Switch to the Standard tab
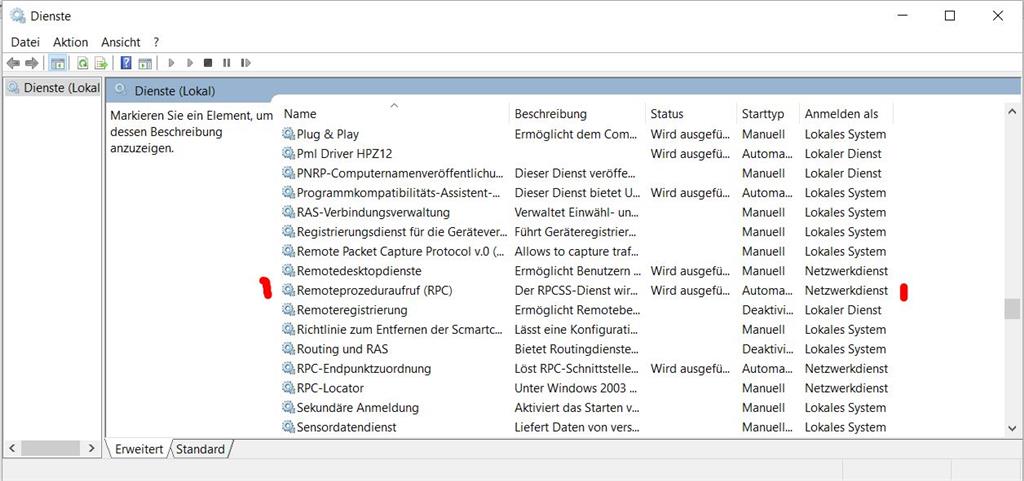Viewport: 1024px width, 481px height. (200, 449)
